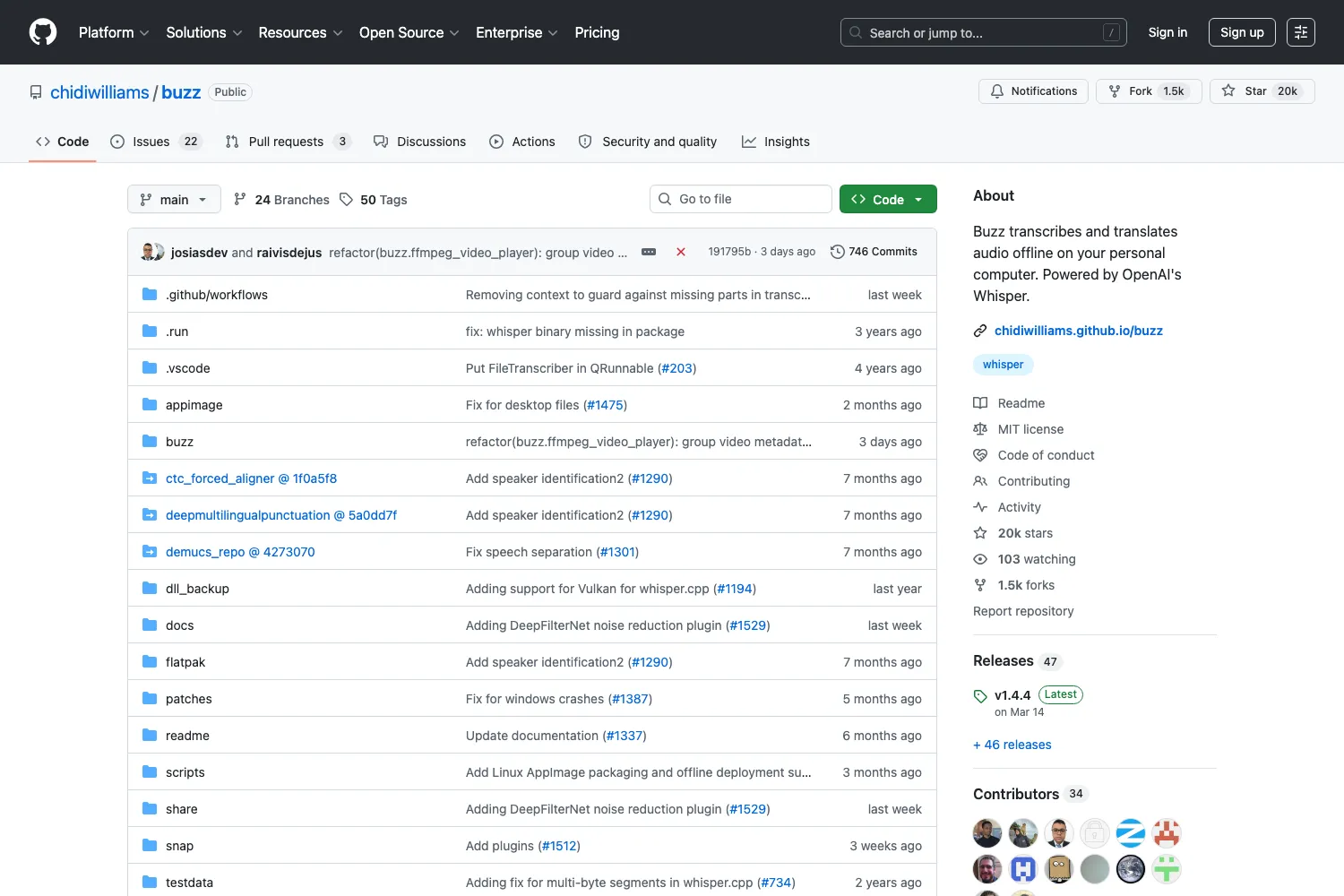Viewport: 1344px width, 896px height.
Task: Click the GitHub logo icon
Action: (x=43, y=32)
